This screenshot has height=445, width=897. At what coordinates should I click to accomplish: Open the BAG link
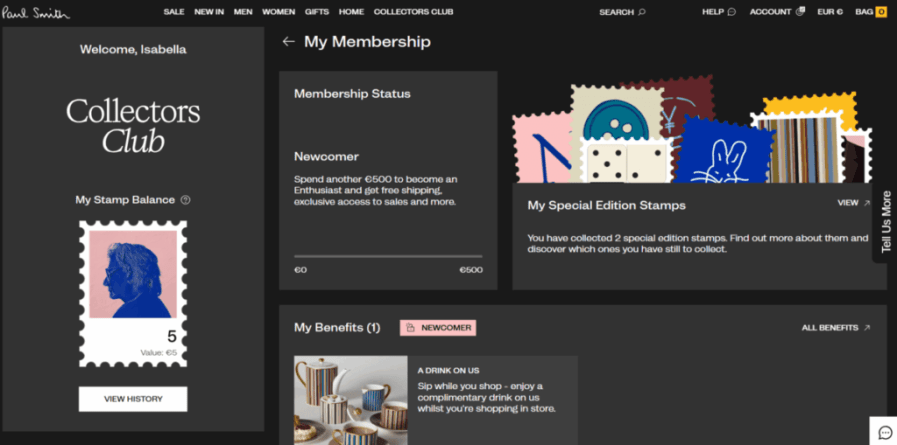864,12
